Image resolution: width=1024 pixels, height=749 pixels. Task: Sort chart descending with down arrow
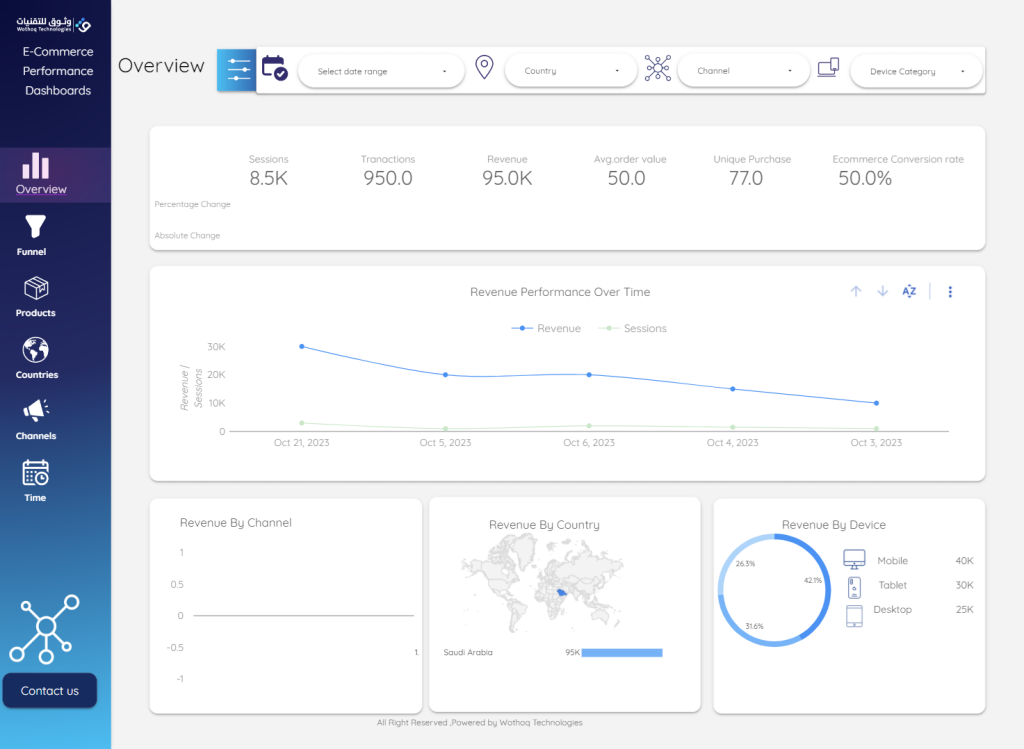(x=882, y=291)
